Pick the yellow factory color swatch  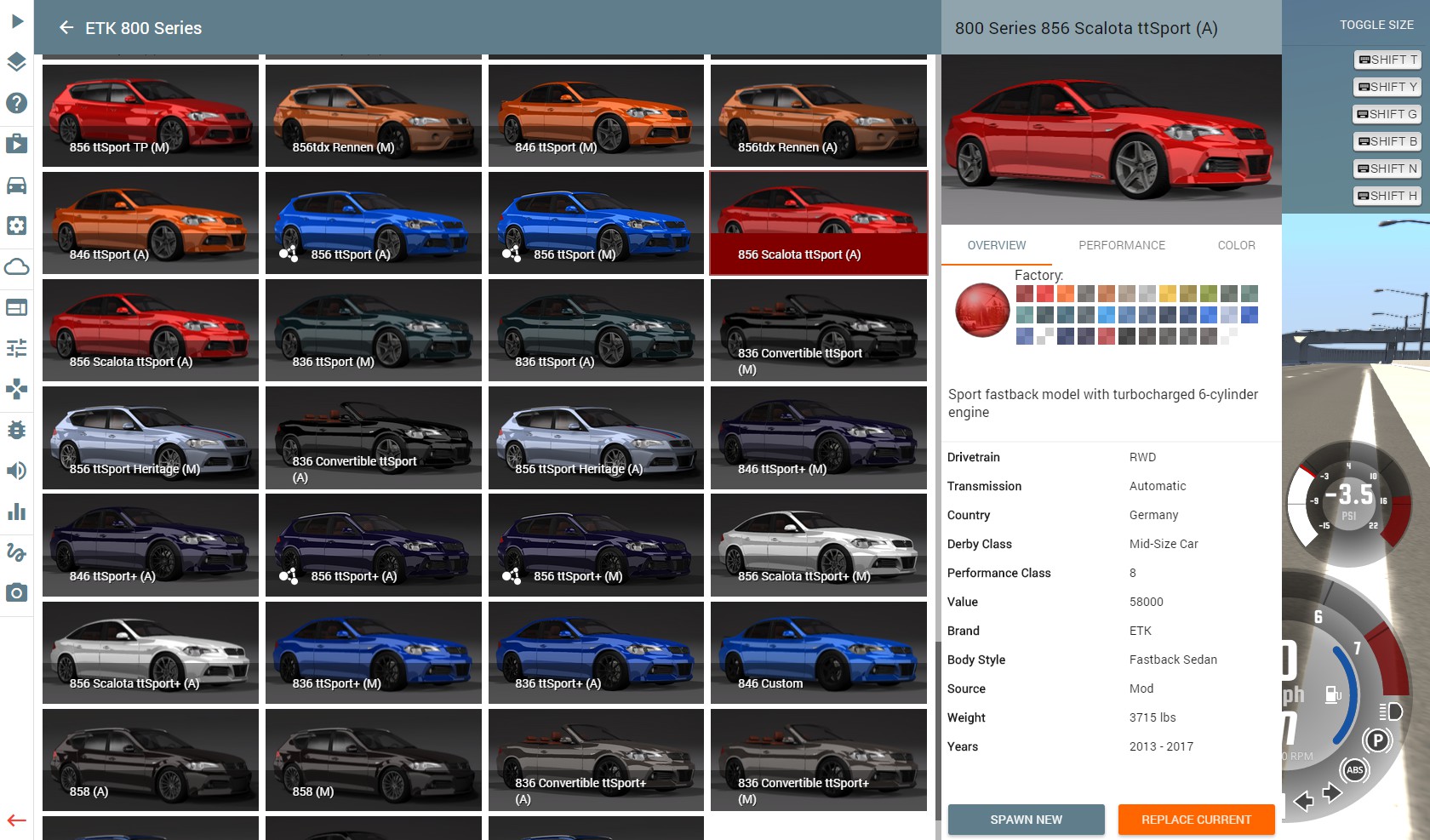[1168, 294]
